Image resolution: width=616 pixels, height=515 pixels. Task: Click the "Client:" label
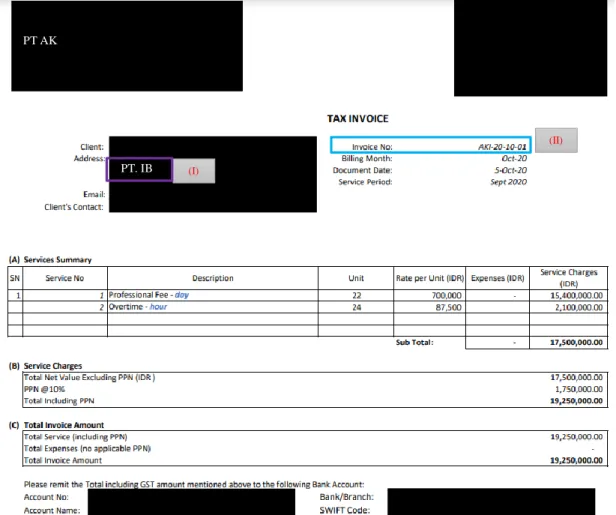pyautogui.click(x=92, y=147)
